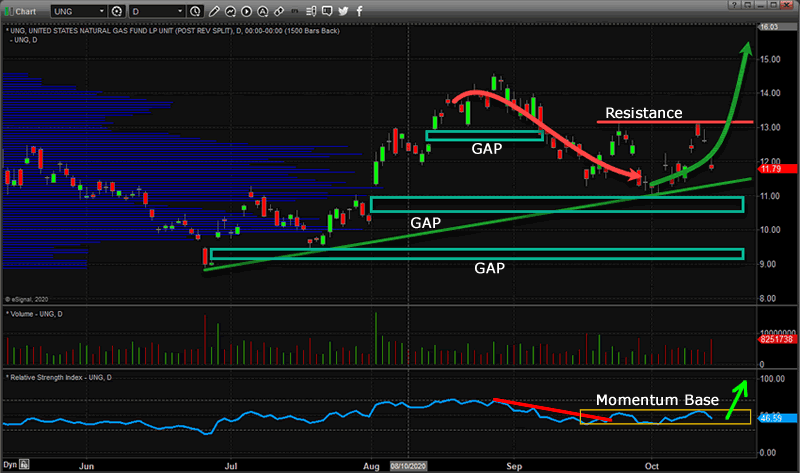Click the 'Volume - UNG, D' pane label
Screen dimensions: 800x473
tap(35, 314)
